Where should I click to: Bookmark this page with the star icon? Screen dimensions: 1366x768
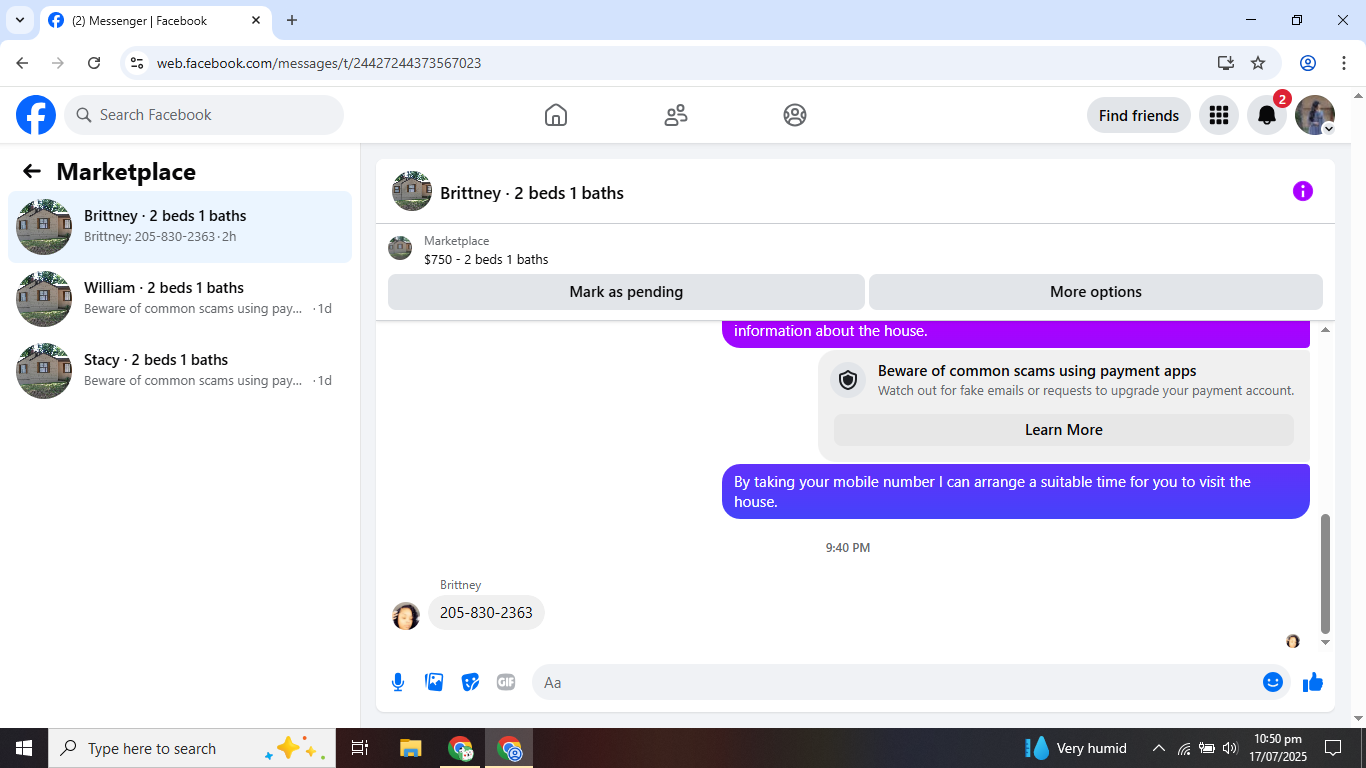tap(1258, 63)
